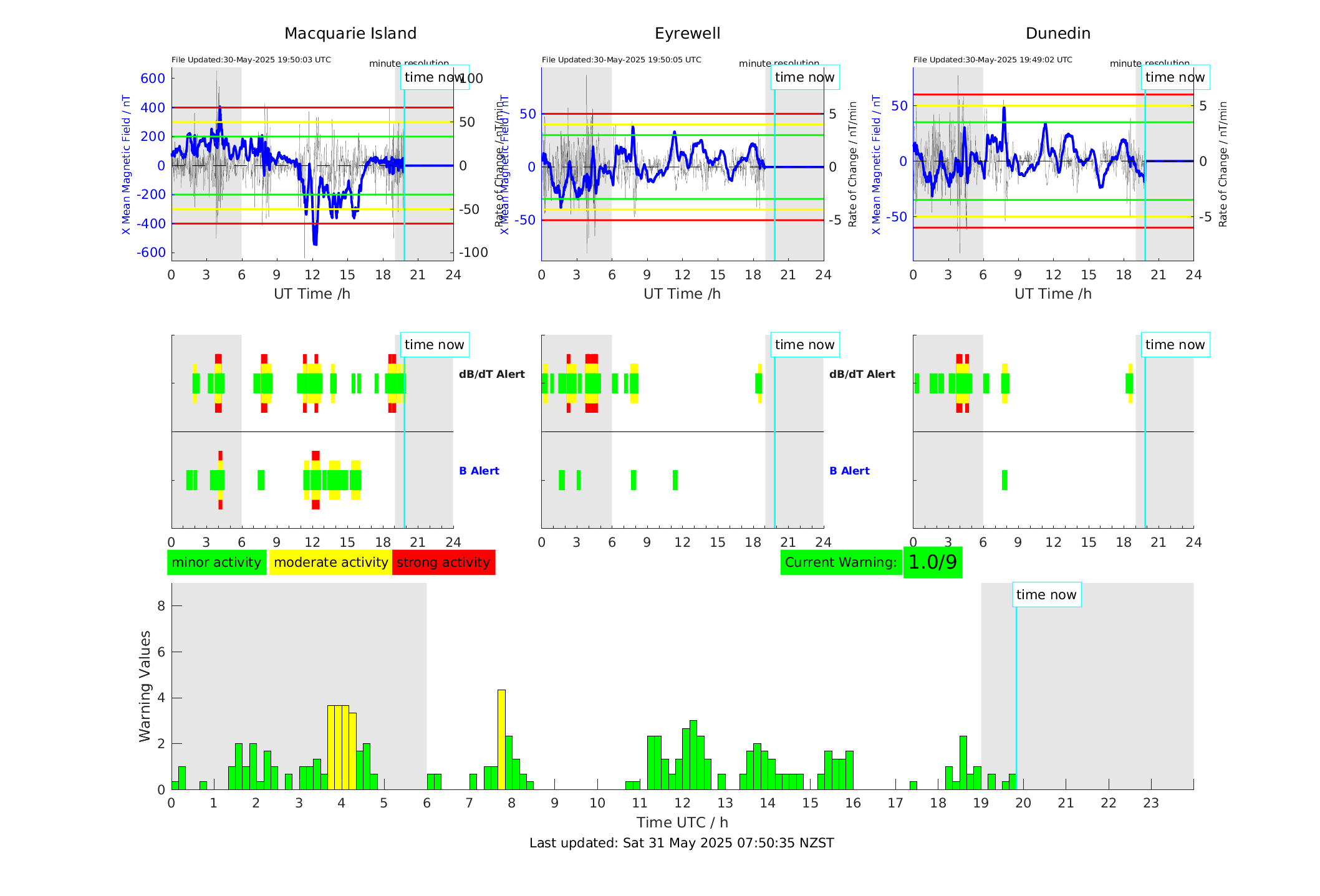The width and height of the screenshot is (1320, 896).
Task: Click the time now label in Dunedin field chart
Action: click(x=1175, y=77)
